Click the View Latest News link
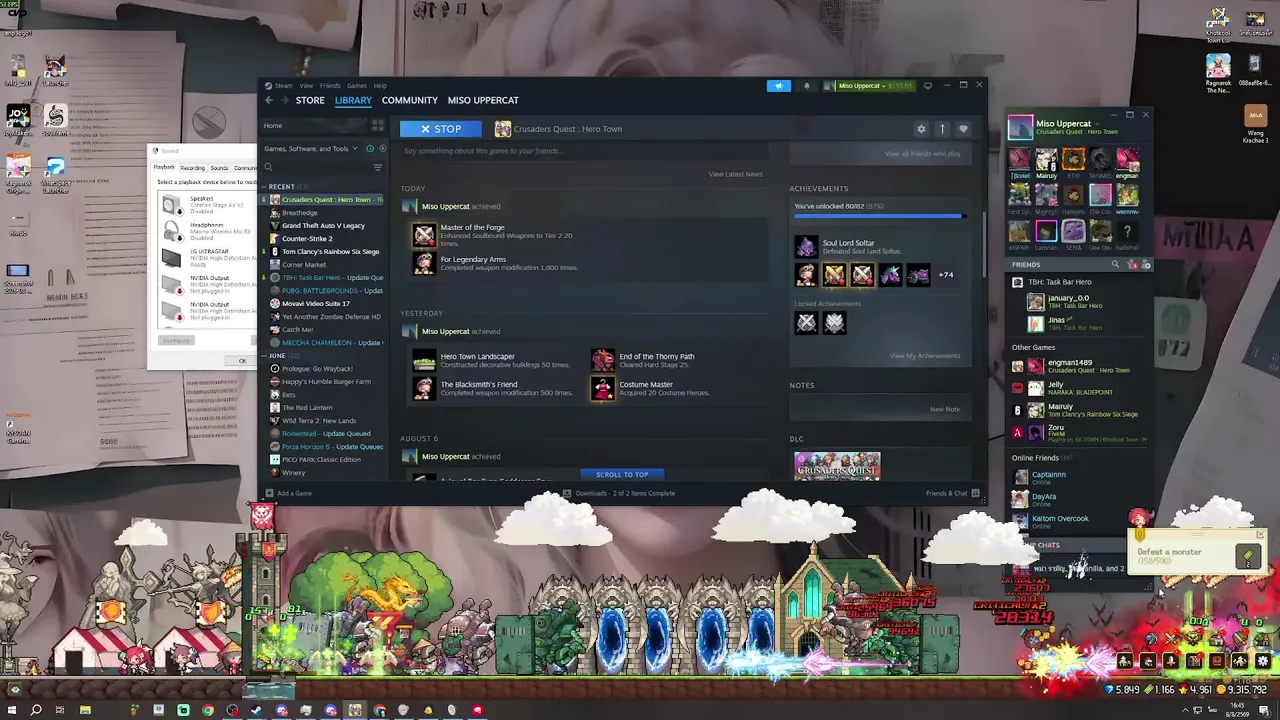 coord(735,174)
